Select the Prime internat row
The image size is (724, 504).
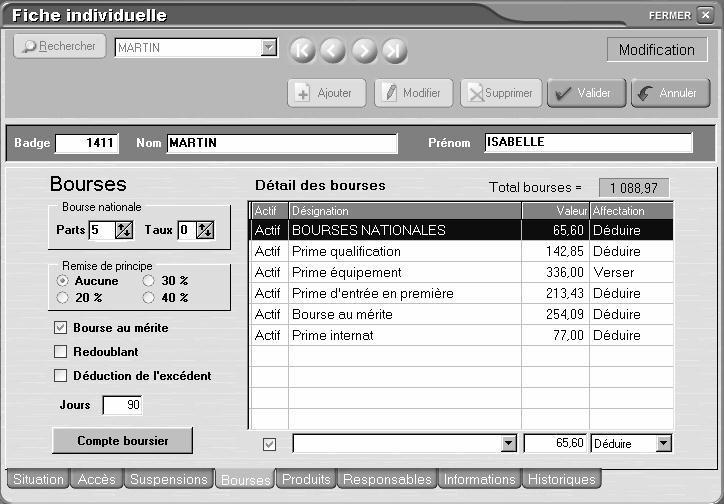(462, 335)
